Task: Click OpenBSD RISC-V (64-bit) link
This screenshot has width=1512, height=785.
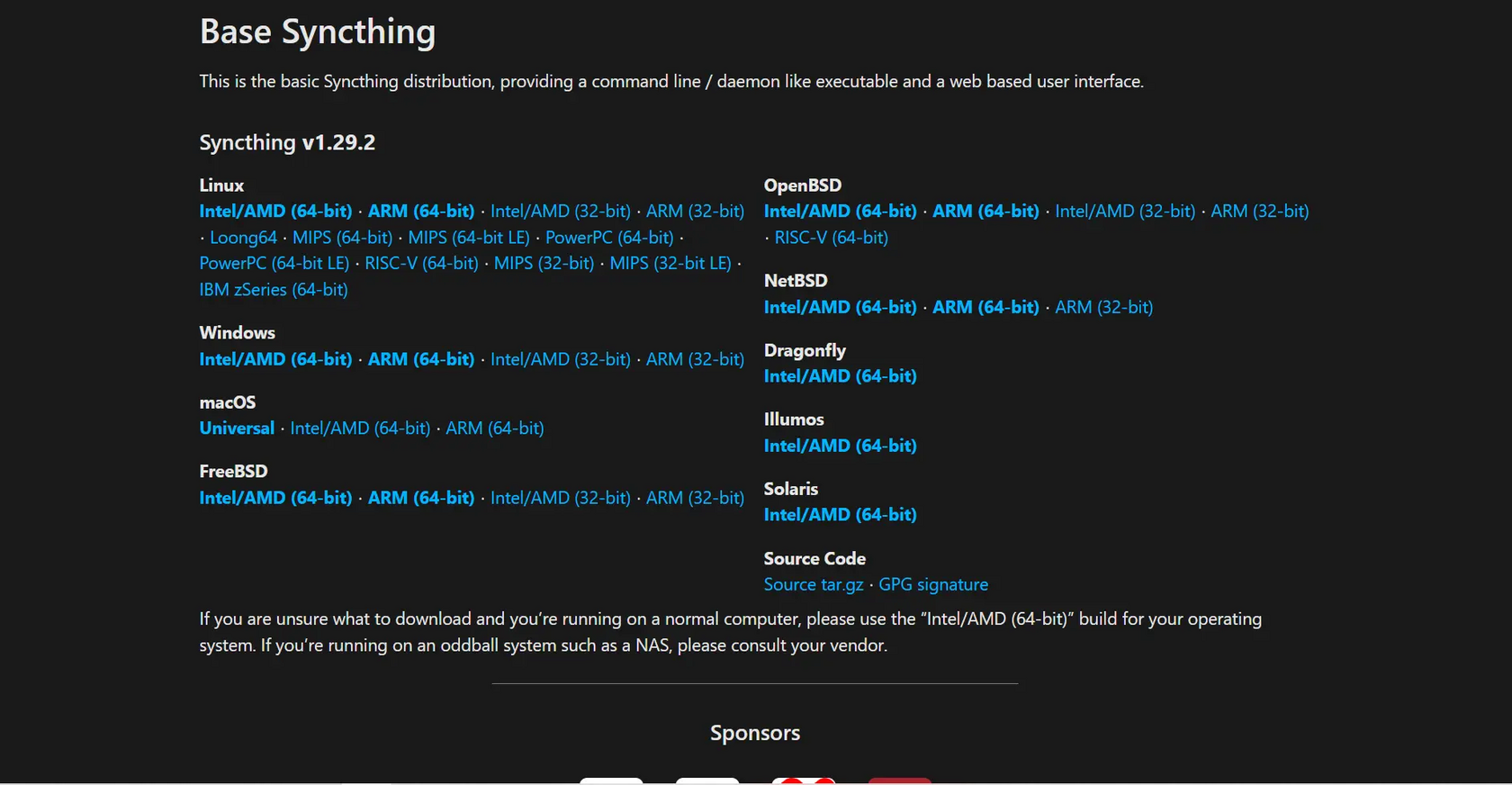Action: [x=831, y=238]
